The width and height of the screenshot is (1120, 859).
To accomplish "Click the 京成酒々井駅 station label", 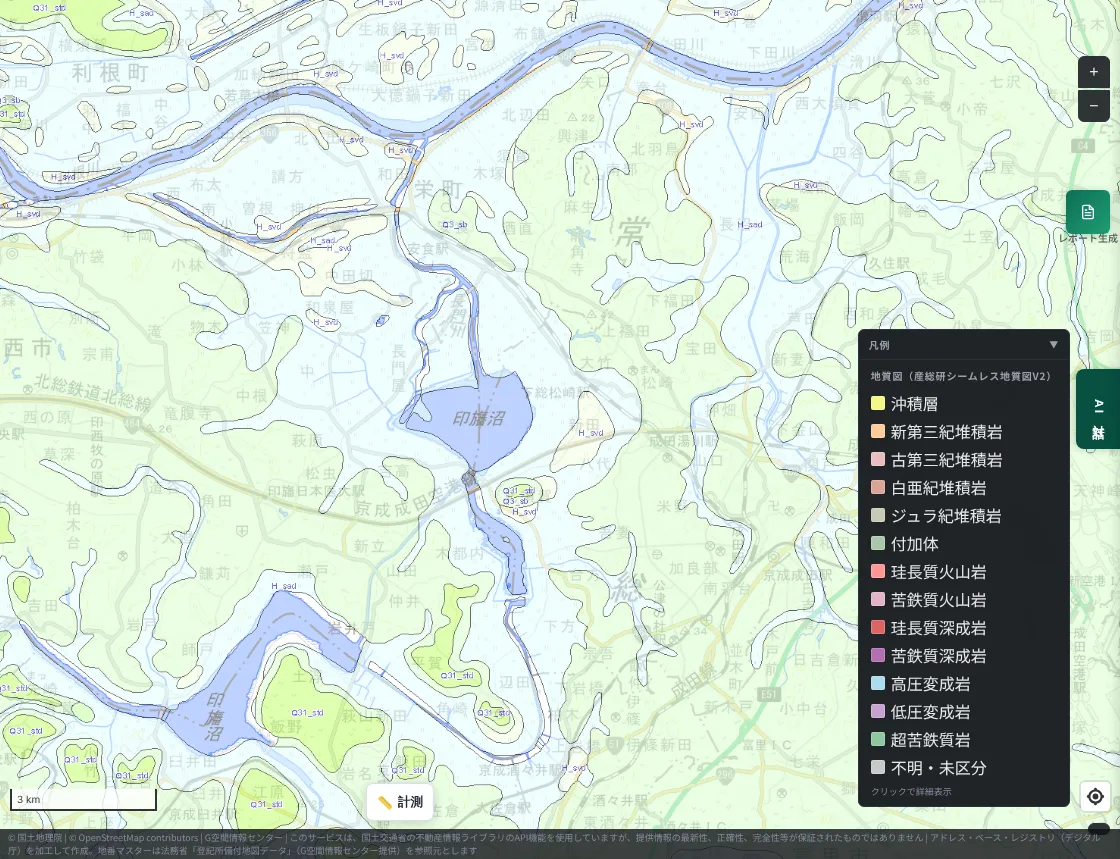I will click(518, 770).
